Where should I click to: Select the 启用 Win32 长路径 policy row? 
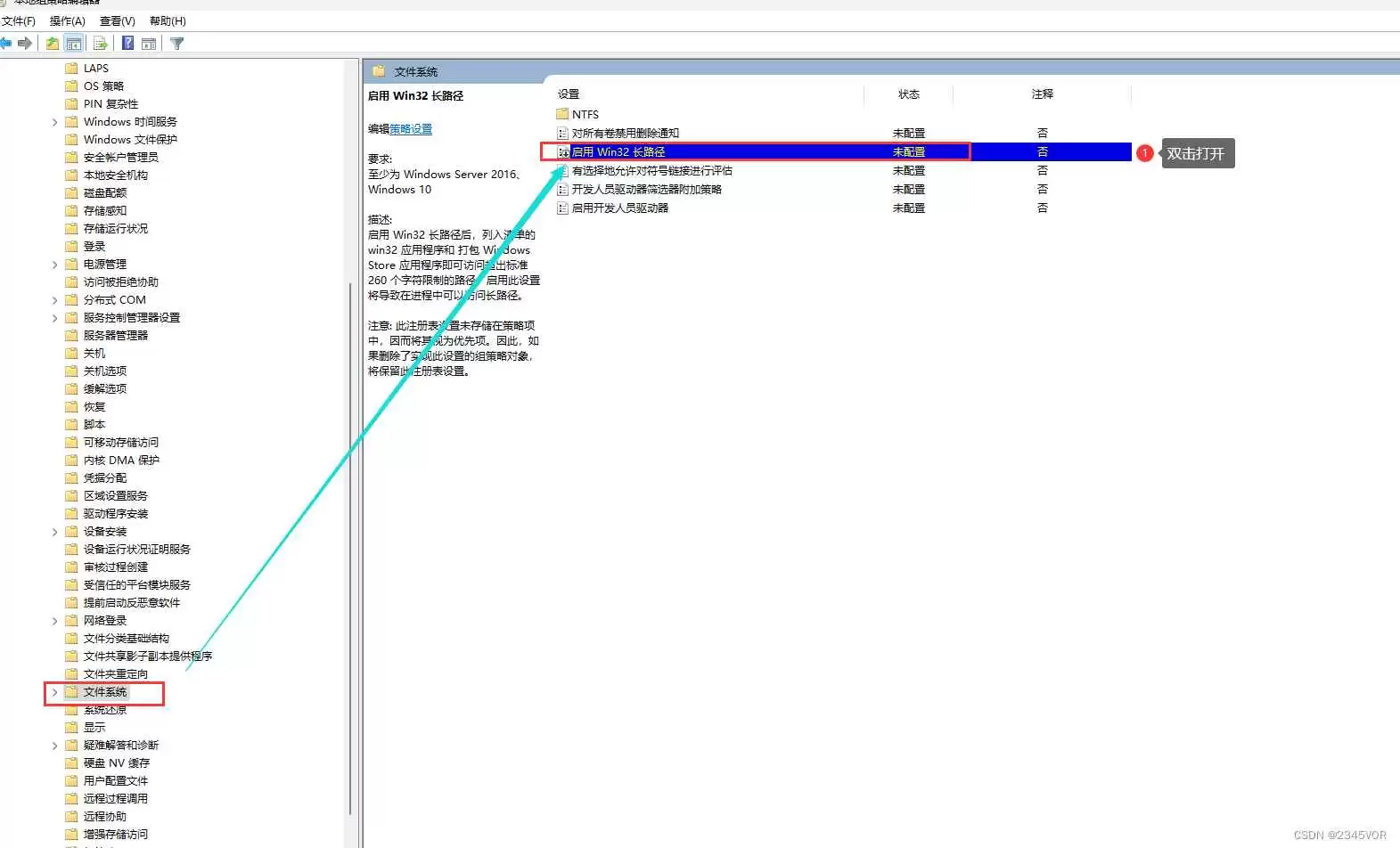tap(836, 152)
